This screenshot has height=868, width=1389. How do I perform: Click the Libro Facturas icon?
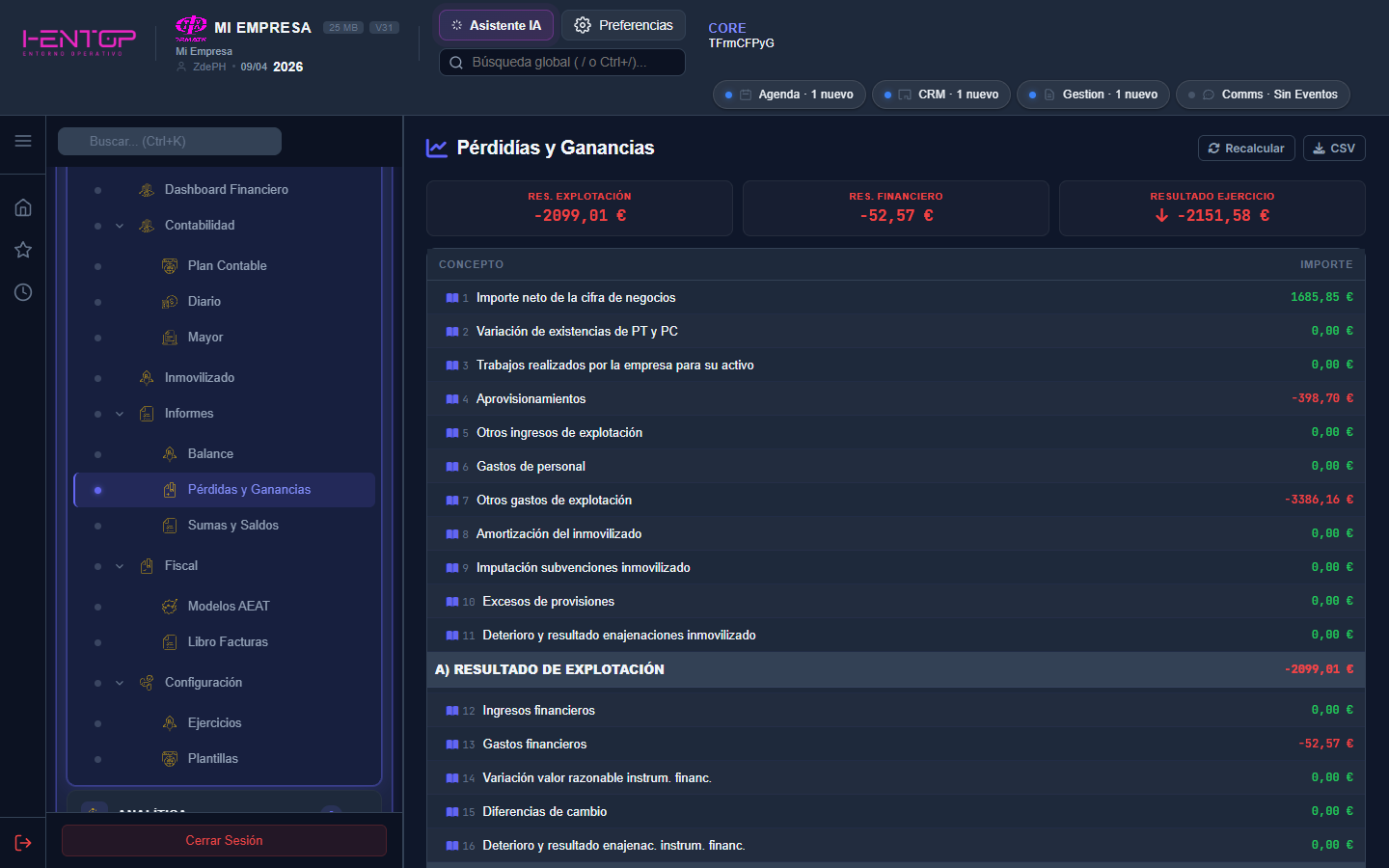[170, 642]
